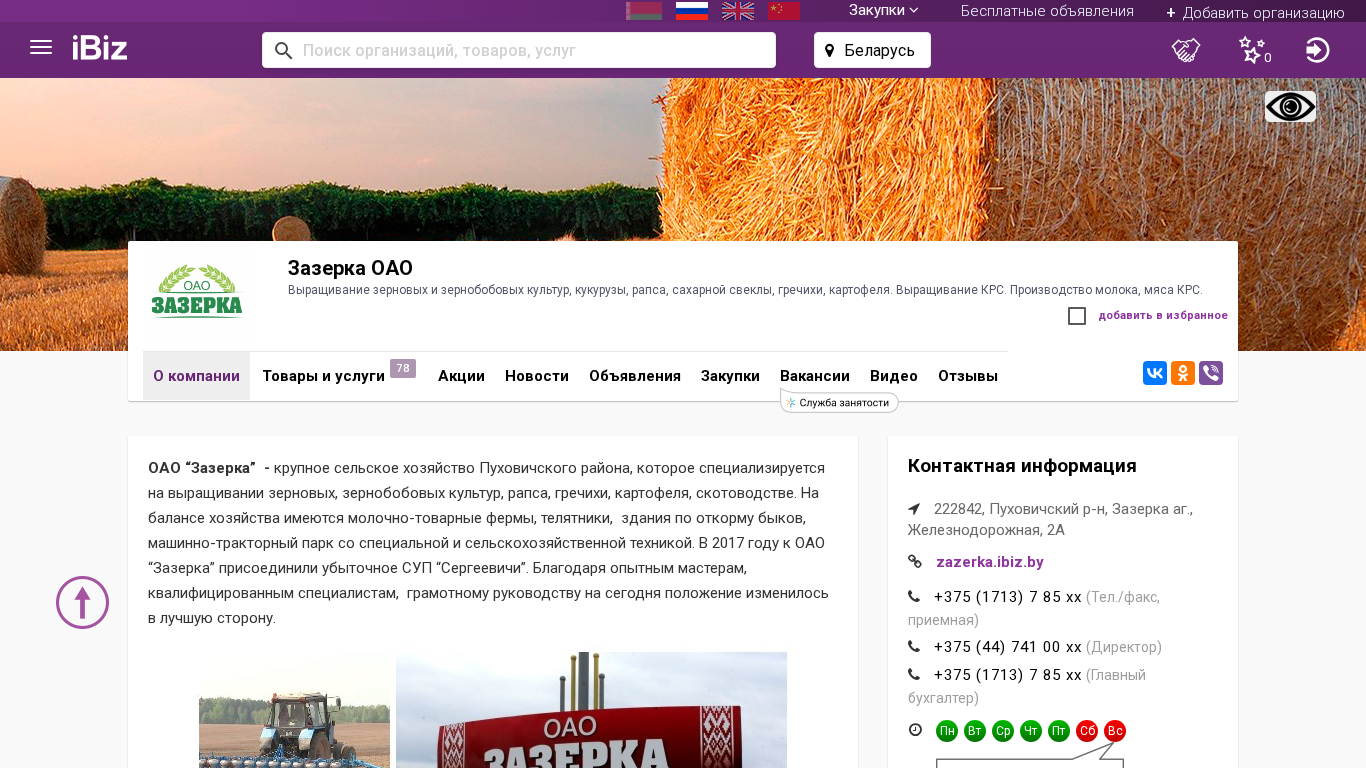
Task: Go to the Объявления tab
Action: point(635,376)
